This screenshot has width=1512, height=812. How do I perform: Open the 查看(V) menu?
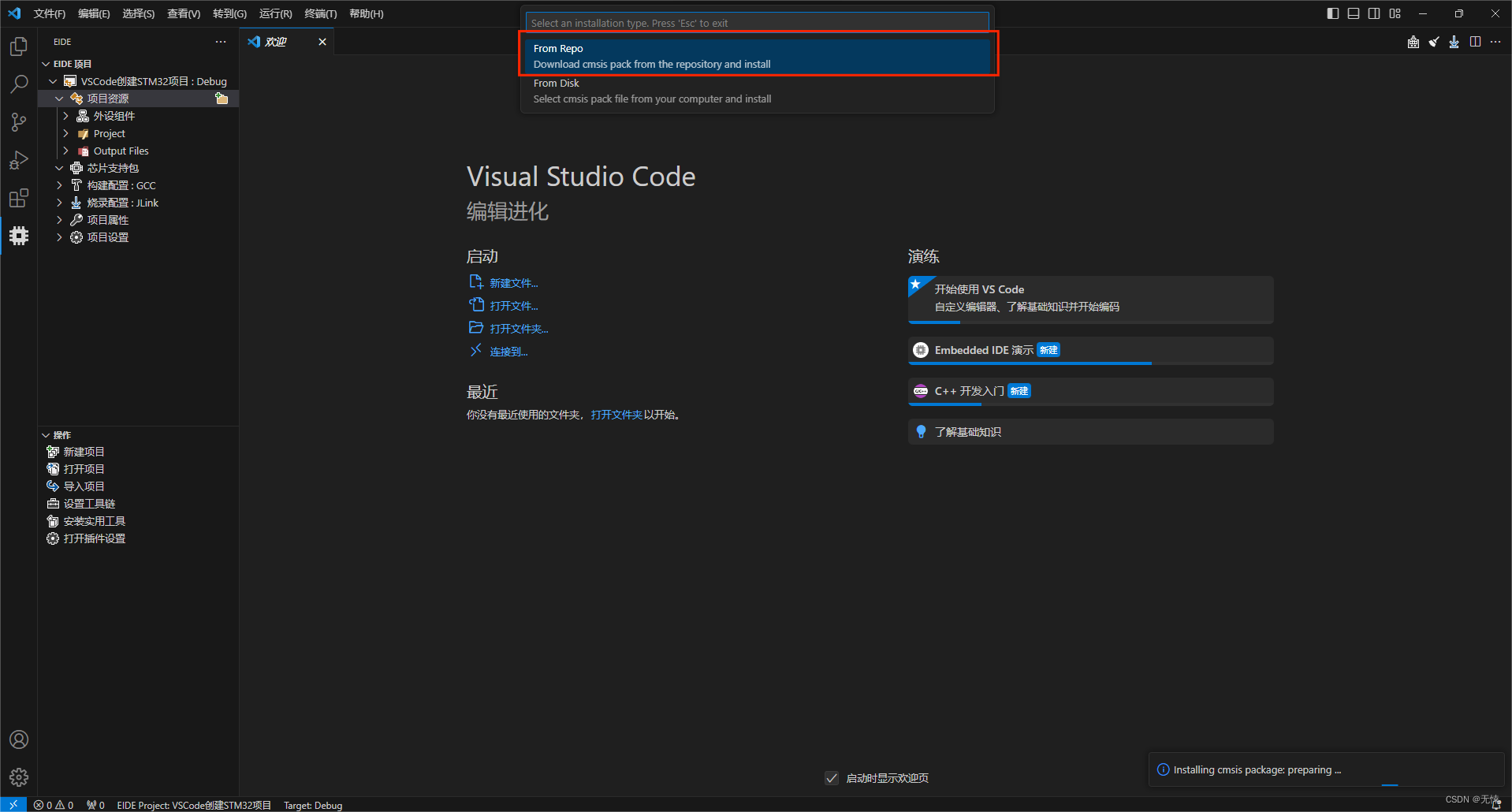[x=184, y=13]
